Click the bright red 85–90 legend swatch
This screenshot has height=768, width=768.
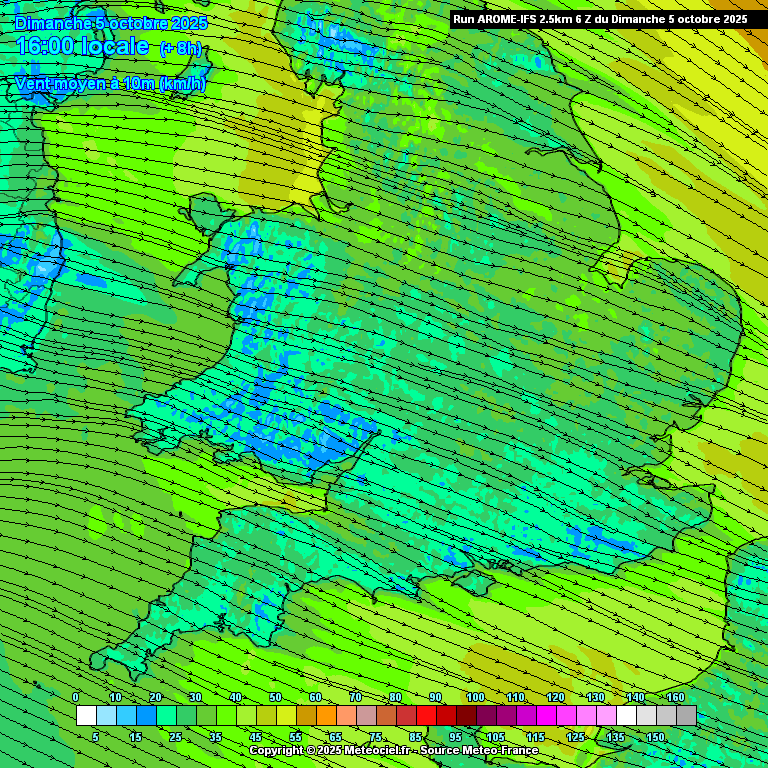(x=426, y=716)
